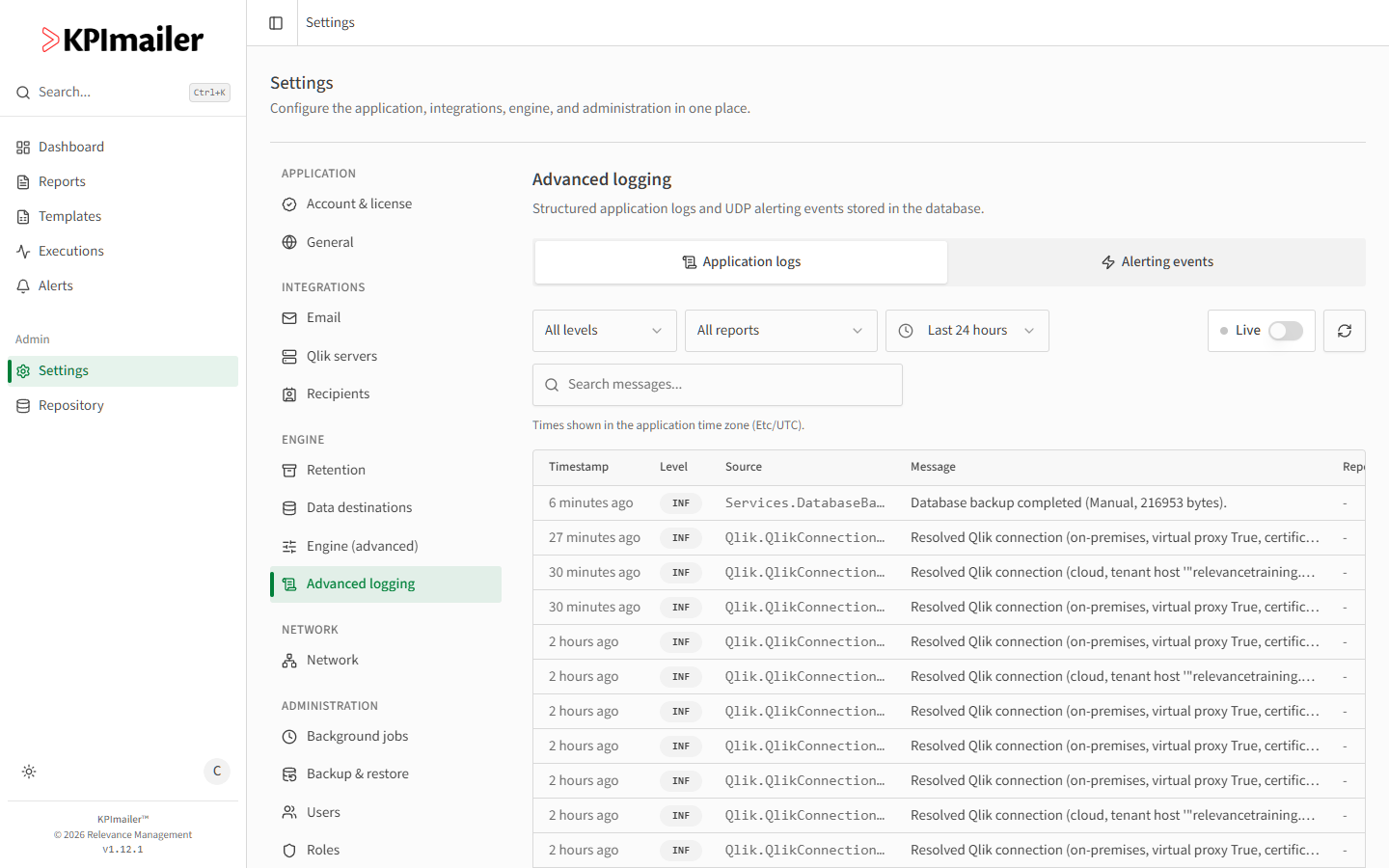
Task: Click the 27 minutes ago timestamp
Action: tap(594, 537)
